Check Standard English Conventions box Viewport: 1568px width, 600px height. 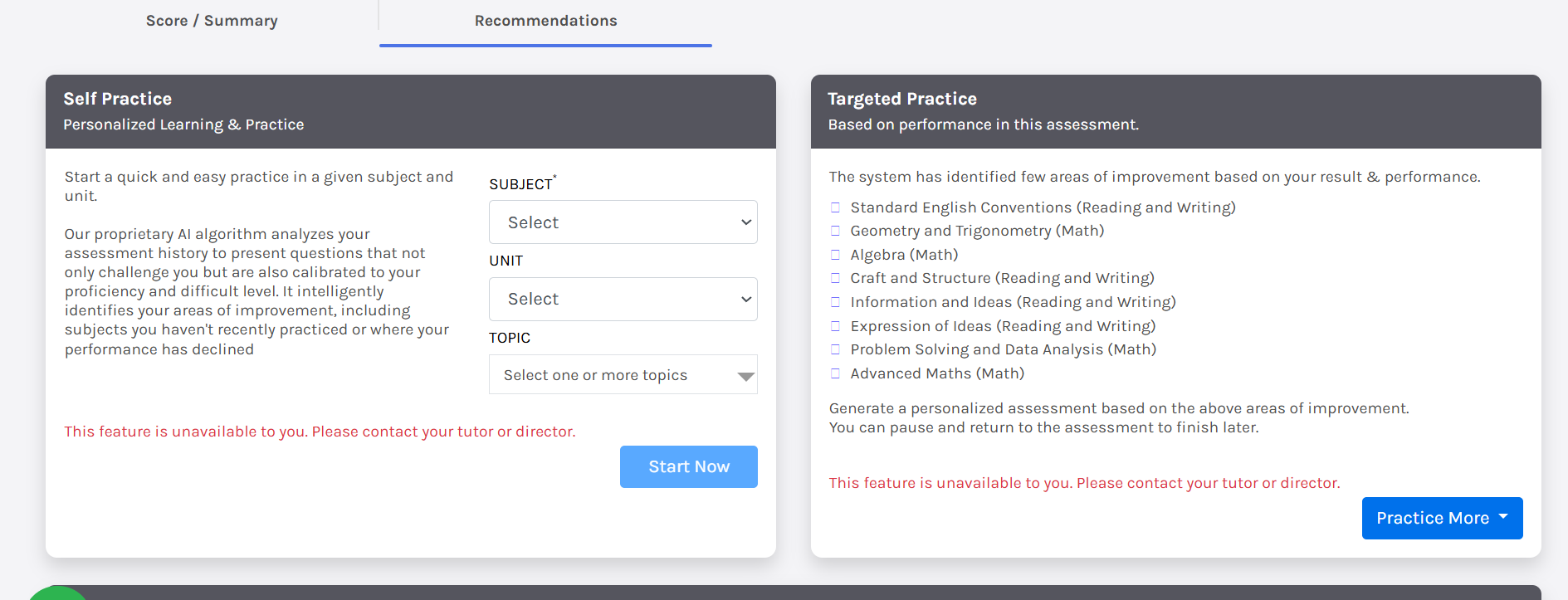click(x=835, y=207)
